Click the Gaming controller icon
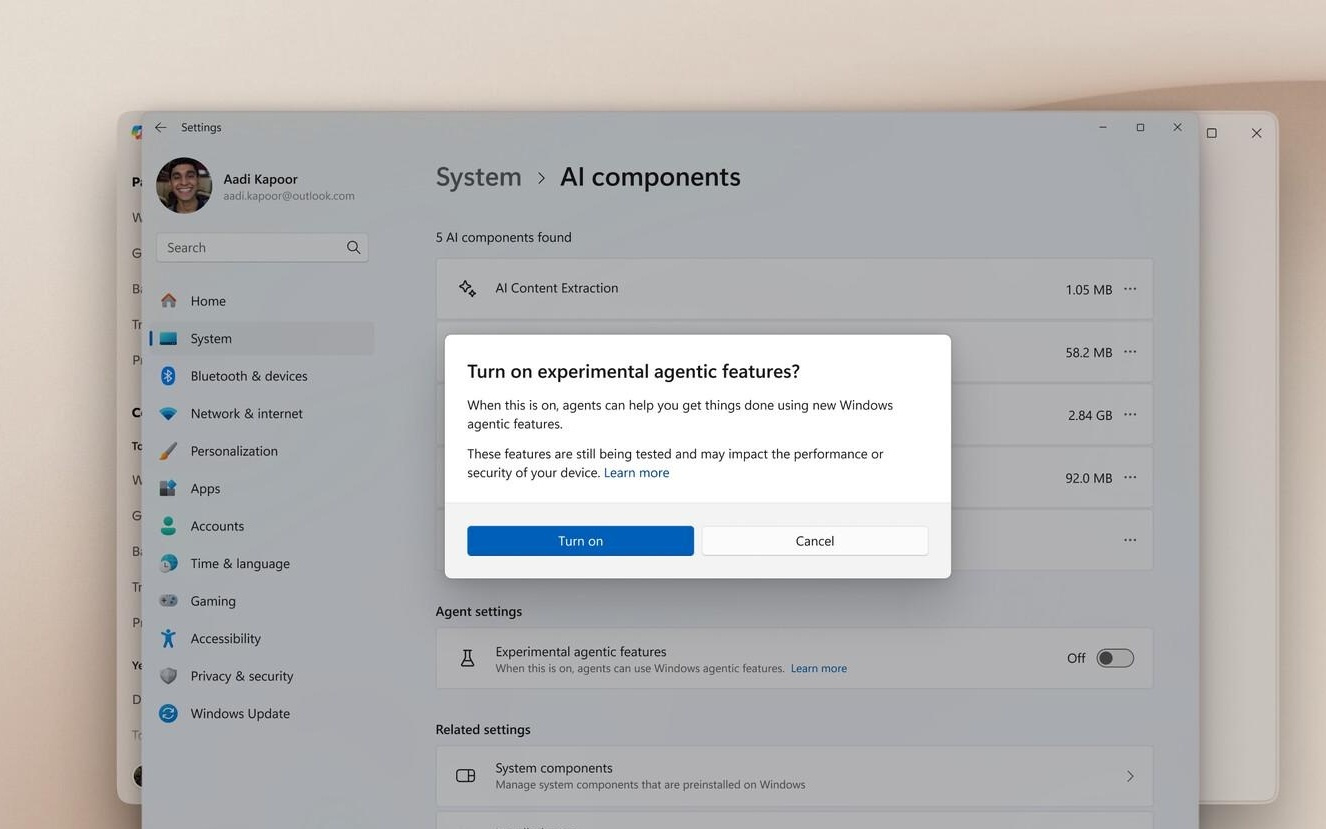Viewport: 1326px width, 829px height. pos(168,601)
